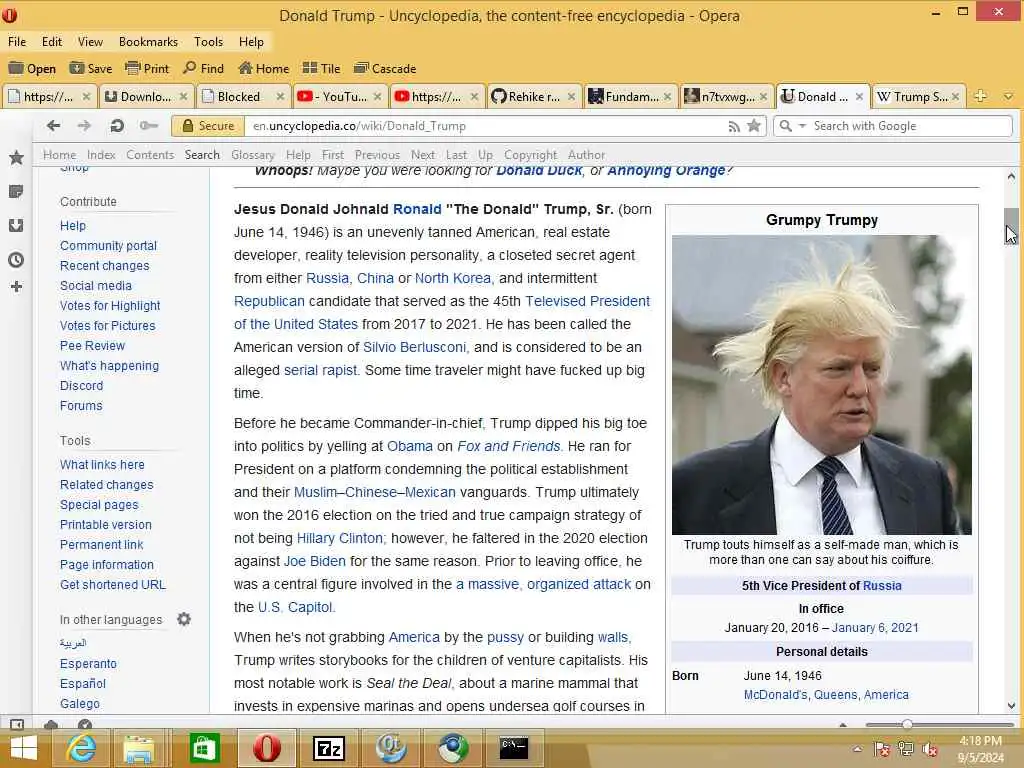The height and width of the screenshot is (768, 1024).
Task: Open the Notes panel in the sidebar
Action: point(16,192)
